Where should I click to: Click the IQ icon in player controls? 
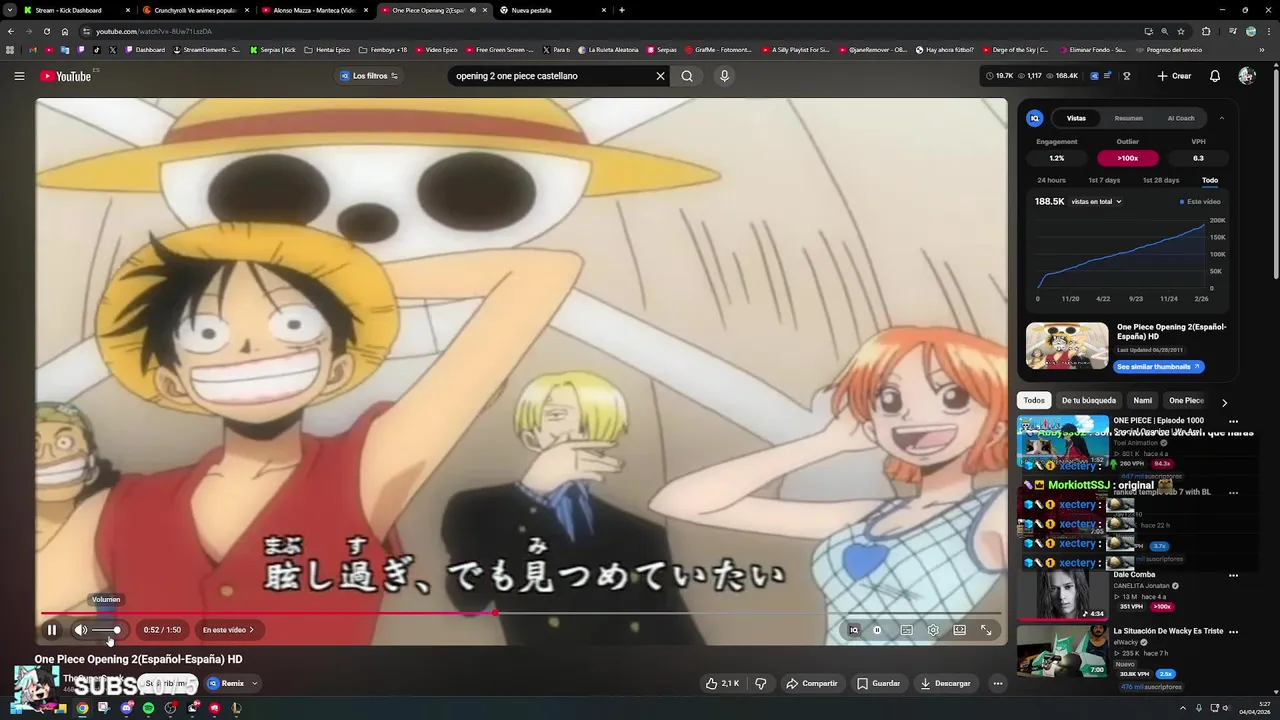pyautogui.click(x=854, y=630)
